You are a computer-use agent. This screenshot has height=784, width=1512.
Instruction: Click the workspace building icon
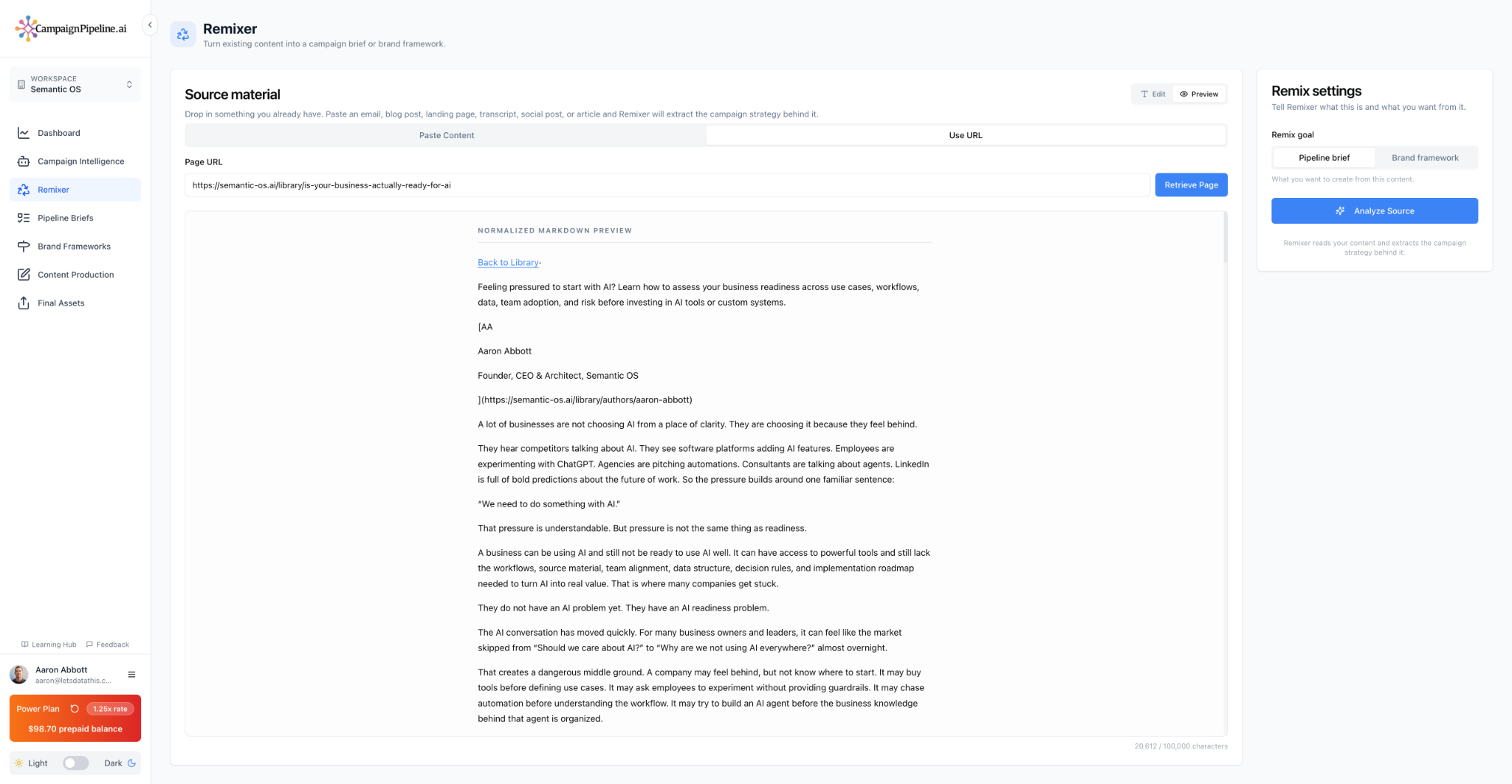click(x=21, y=84)
